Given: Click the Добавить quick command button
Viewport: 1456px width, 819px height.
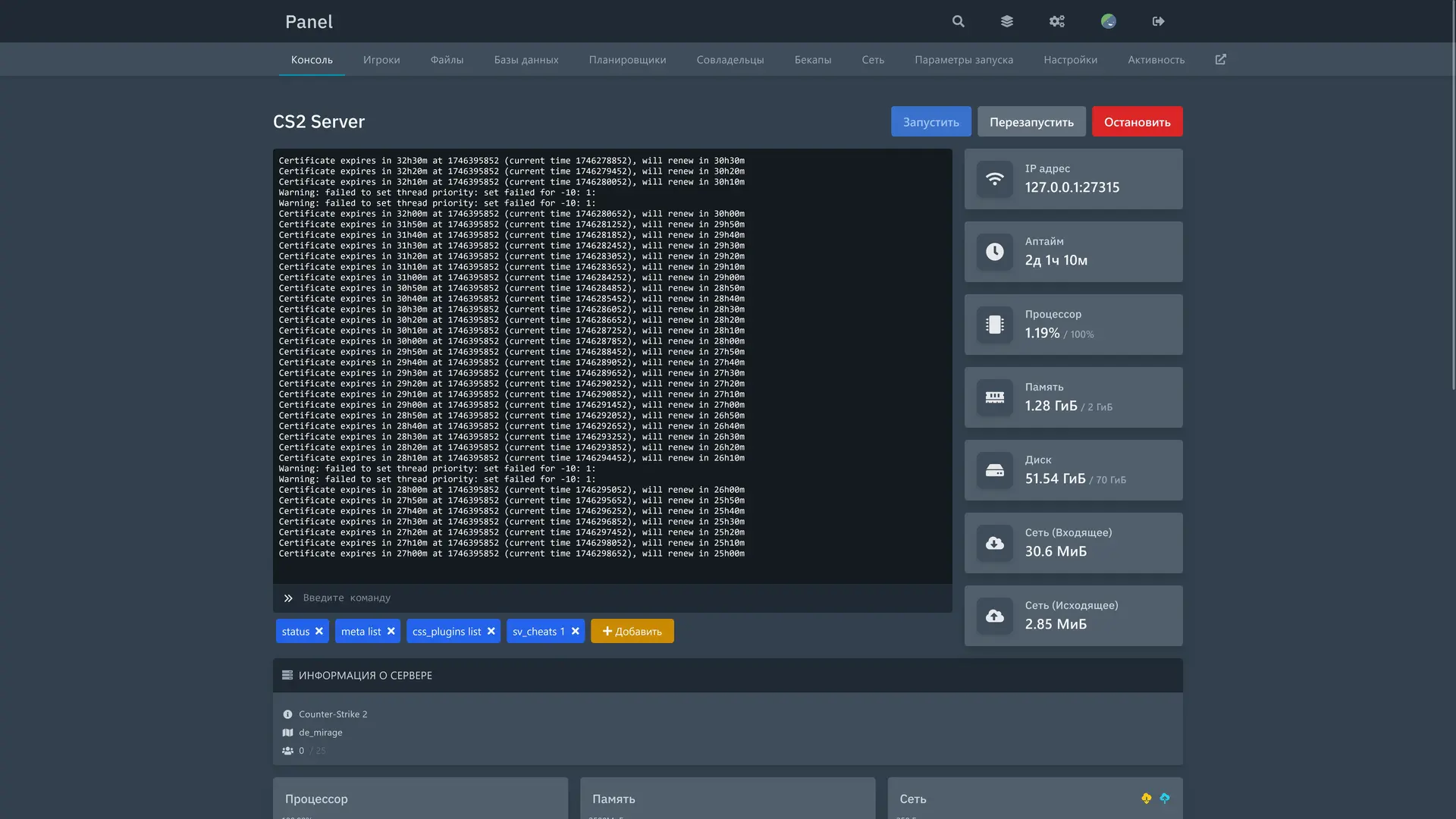Looking at the screenshot, I should (x=632, y=631).
